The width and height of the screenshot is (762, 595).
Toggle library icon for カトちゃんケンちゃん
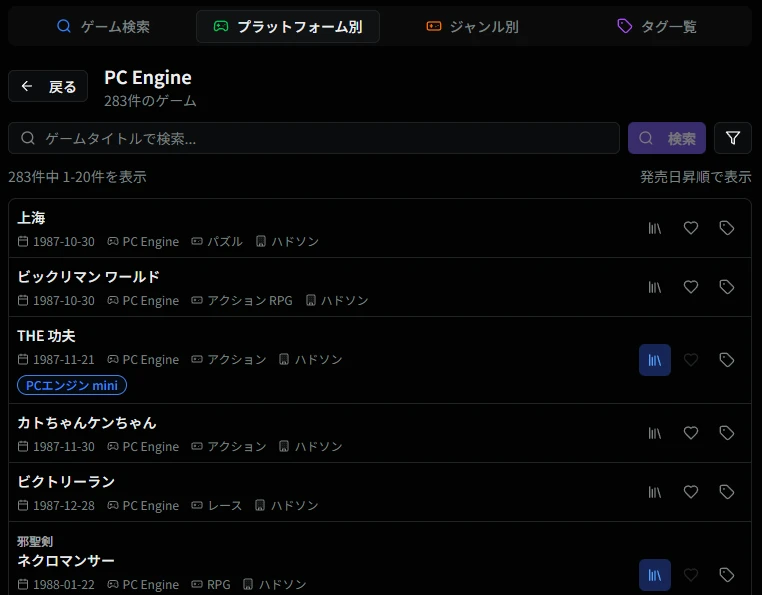655,433
